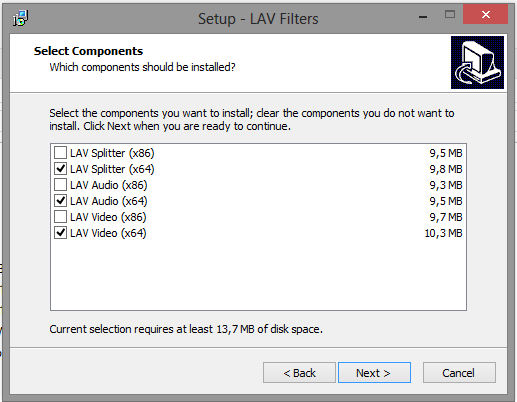This screenshot has height=402, width=517.
Task: Select the LAV Video (x64) label
Action: (x=108, y=233)
